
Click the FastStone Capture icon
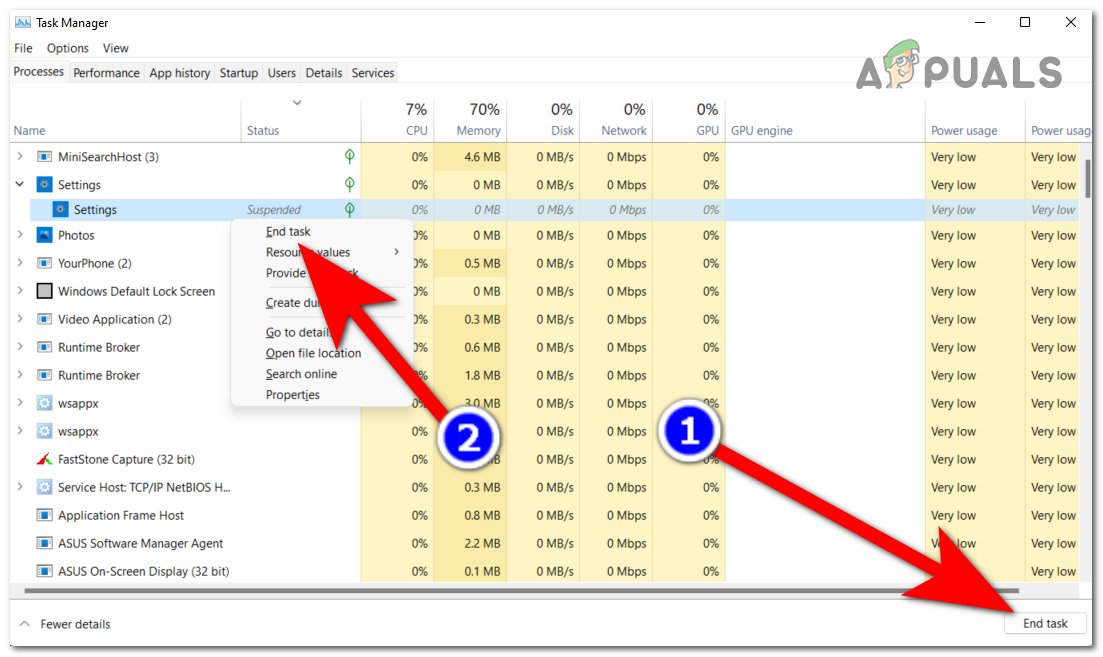[x=44, y=459]
